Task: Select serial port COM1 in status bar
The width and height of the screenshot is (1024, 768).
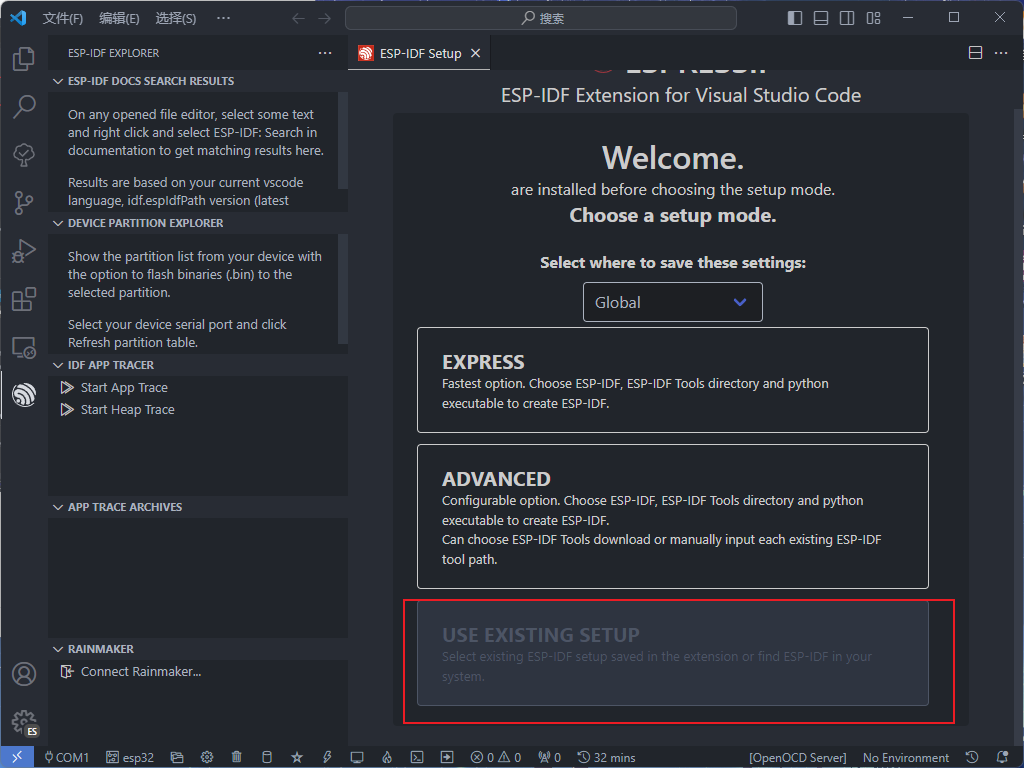Action: point(66,758)
